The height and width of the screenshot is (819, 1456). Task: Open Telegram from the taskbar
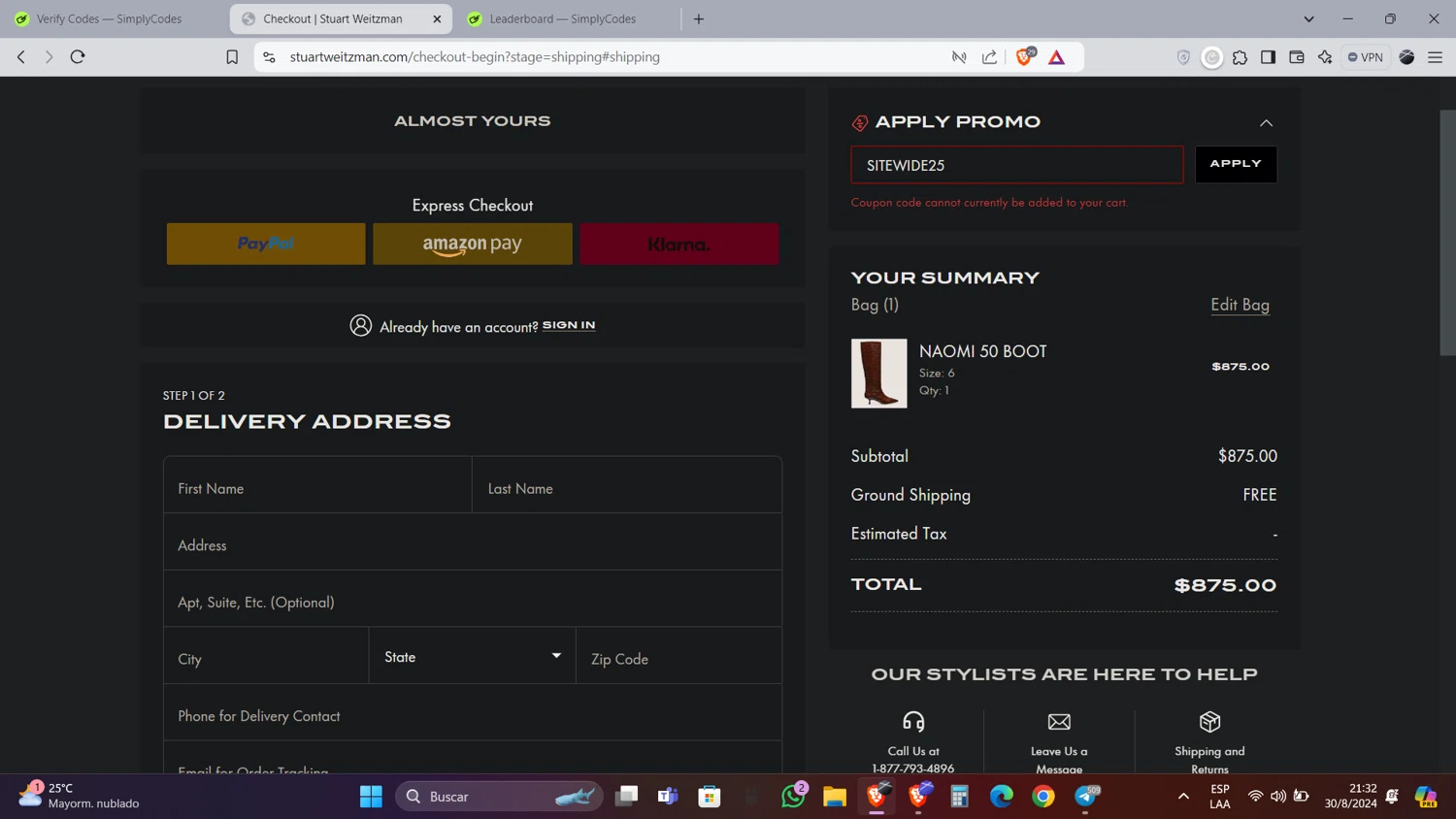click(x=1085, y=797)
